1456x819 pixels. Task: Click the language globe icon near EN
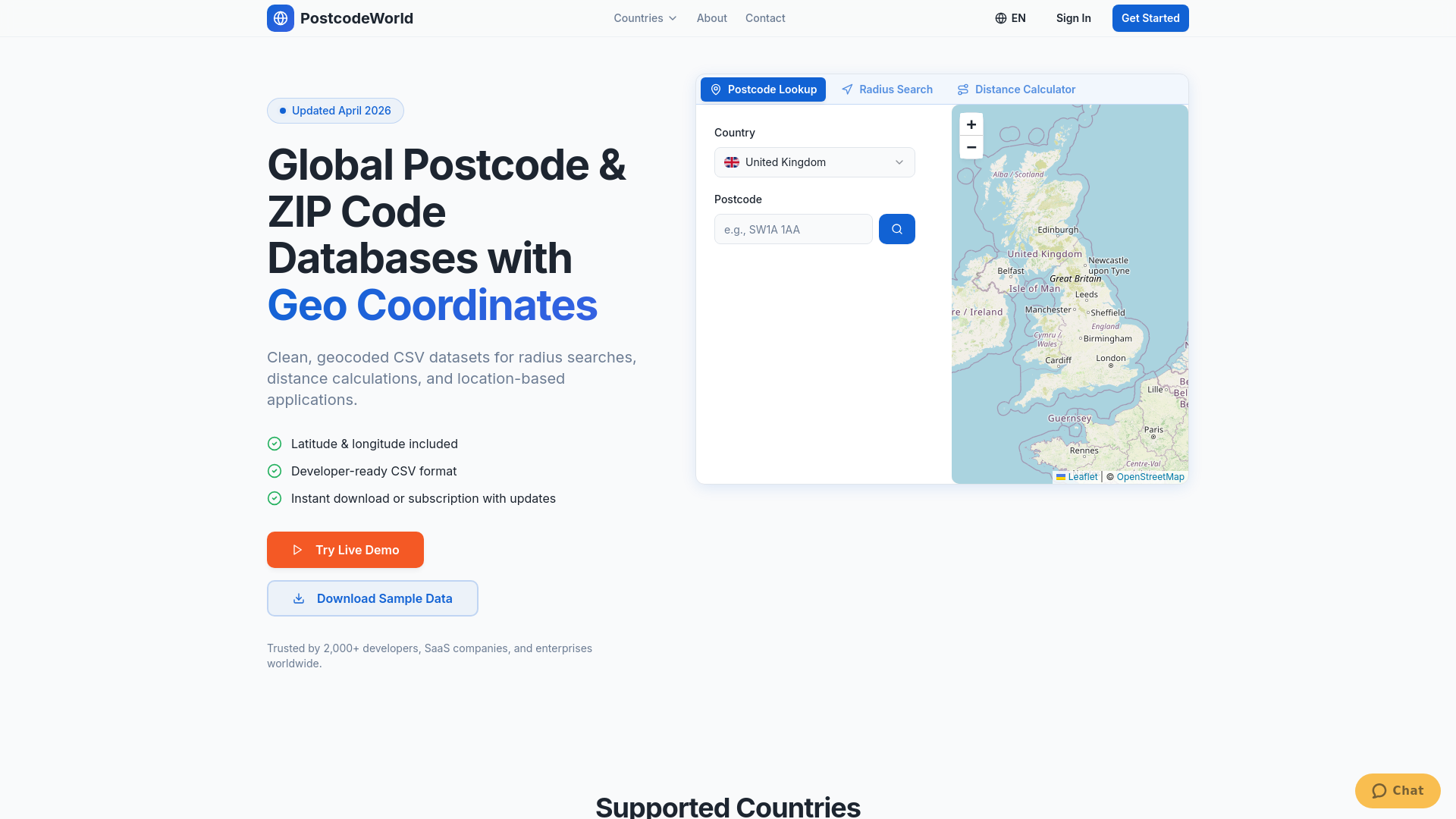(1001, 18)
